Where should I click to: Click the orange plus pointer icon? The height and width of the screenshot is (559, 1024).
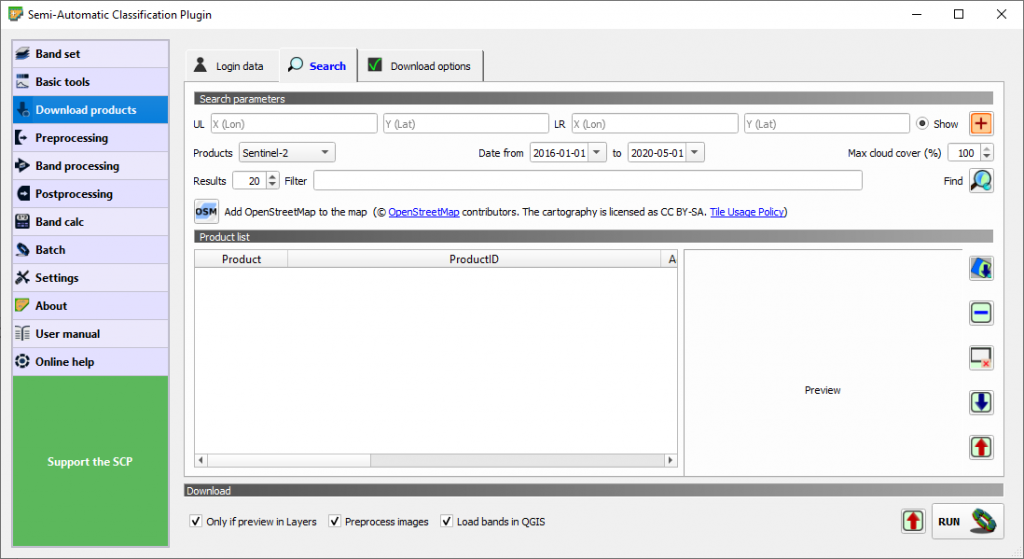(981, 123)
